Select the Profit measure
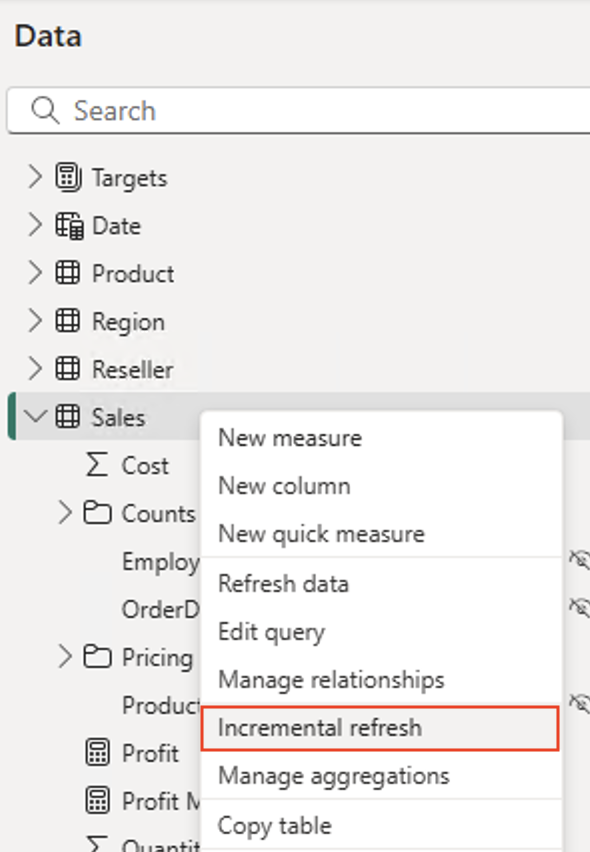This screenshot has width=590, height=852. pyautogui.click(x=150, y=753)
